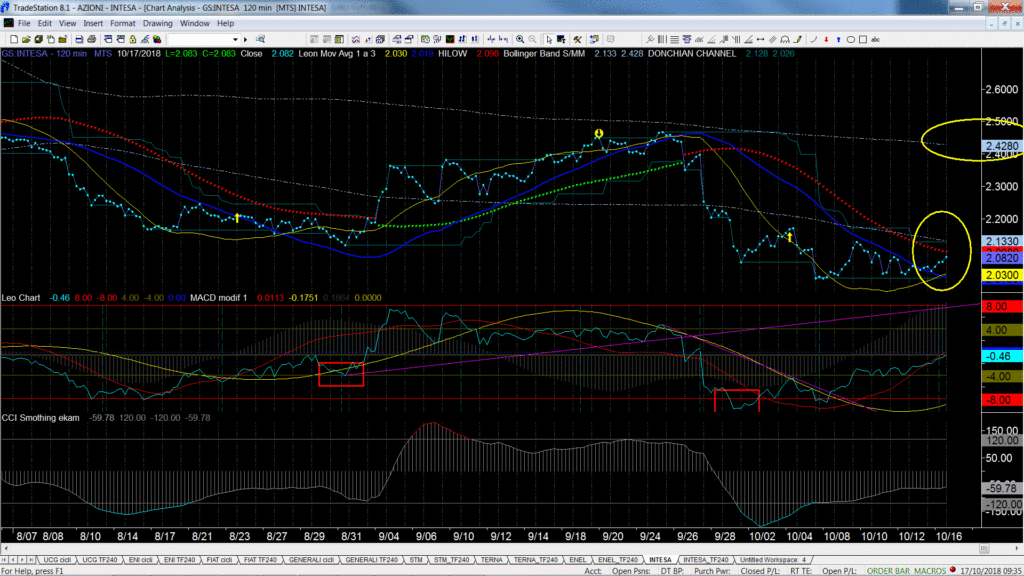Switch to the ENI TF240 workspace tab
Viewport: 1024px width, 576px height.
(180, 560)
